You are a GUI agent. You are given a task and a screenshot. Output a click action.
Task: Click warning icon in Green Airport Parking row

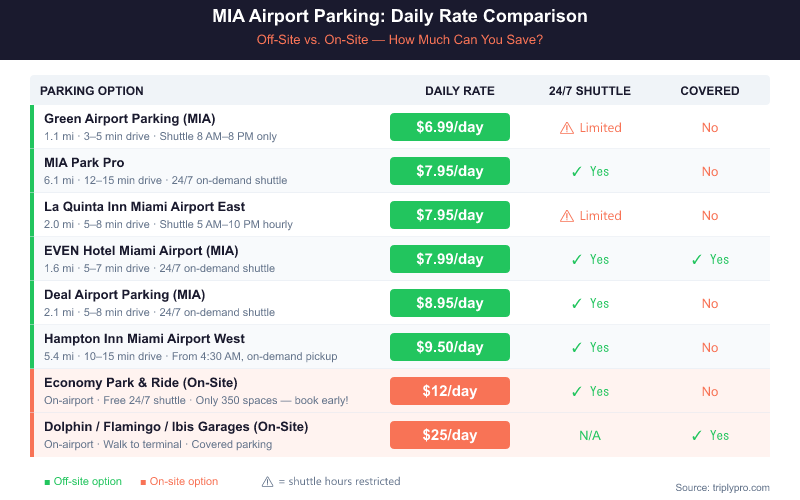[567, 128]
